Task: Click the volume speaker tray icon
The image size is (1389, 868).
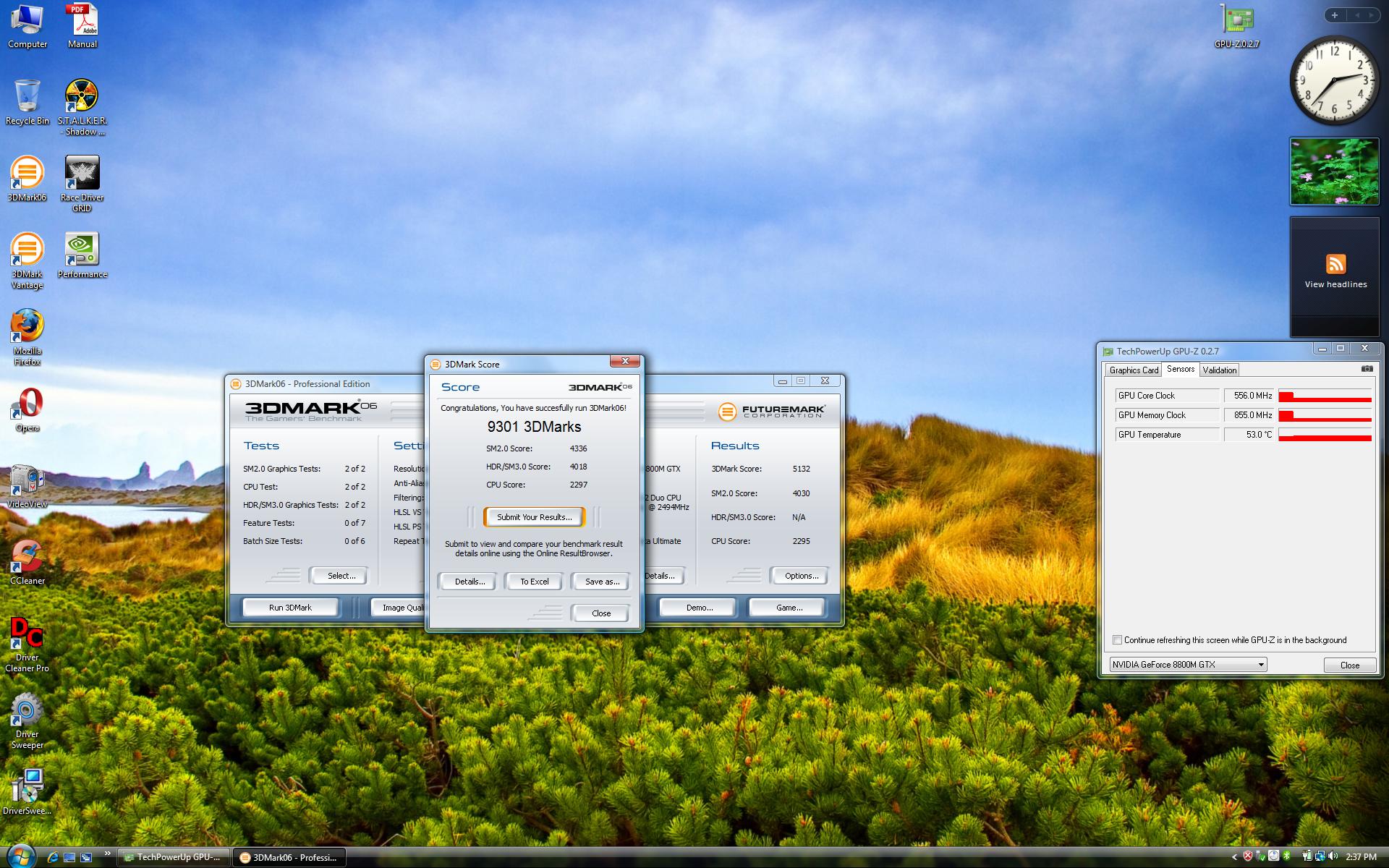Action: pos(1333,856)
